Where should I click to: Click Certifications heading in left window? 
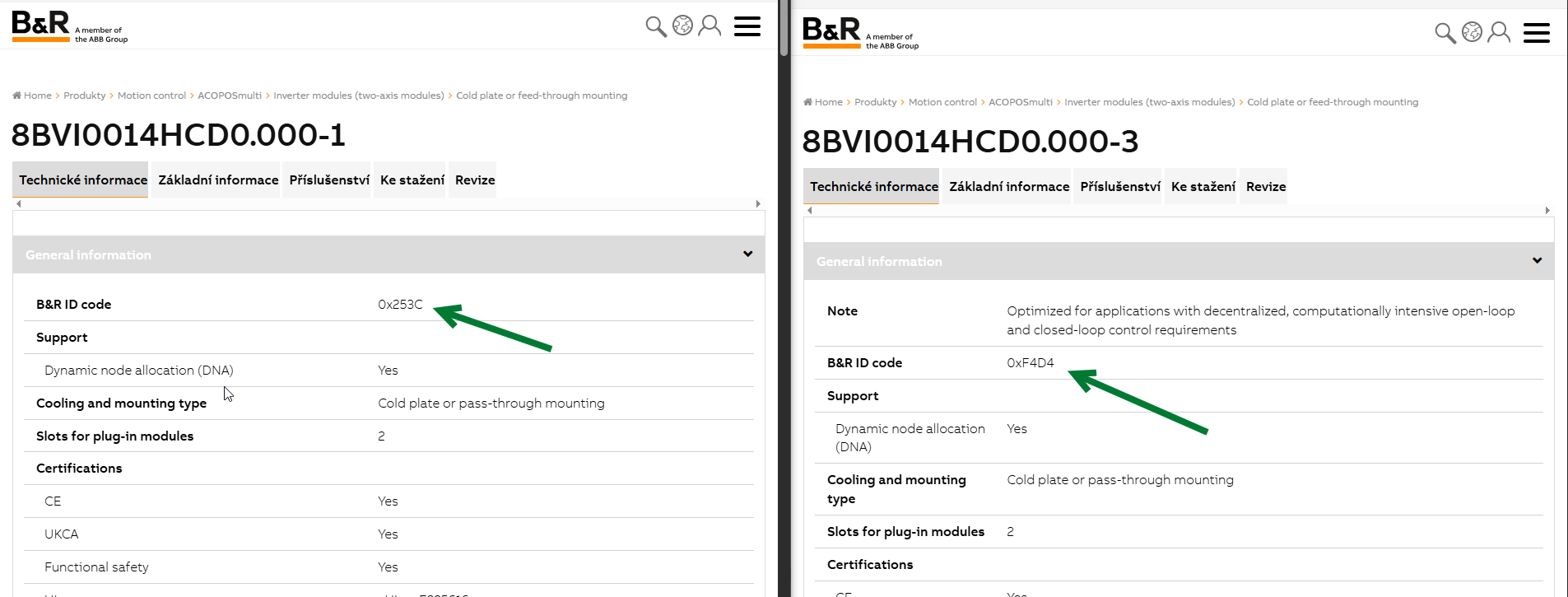[x=79, y=469]
